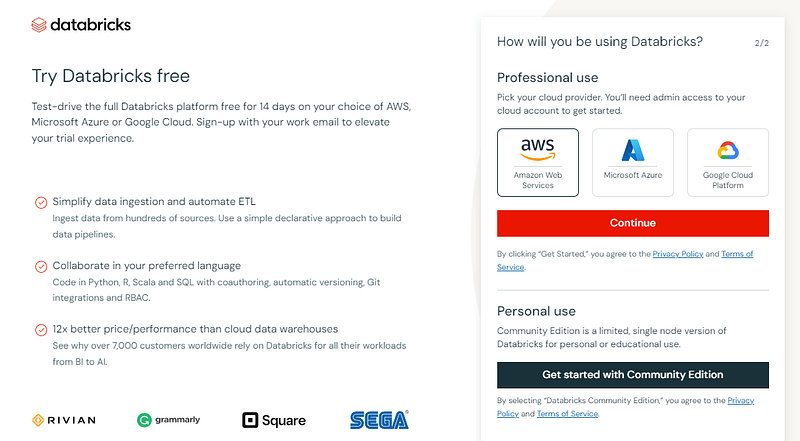Viewport: 800px width, 441px height.
Task: Open Terms of Service link under Continue
Action: [x=625, y=260]
